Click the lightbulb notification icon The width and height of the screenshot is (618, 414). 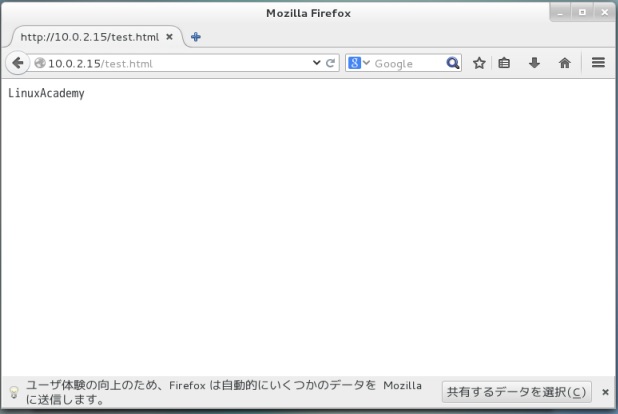[x=14, y=392]
